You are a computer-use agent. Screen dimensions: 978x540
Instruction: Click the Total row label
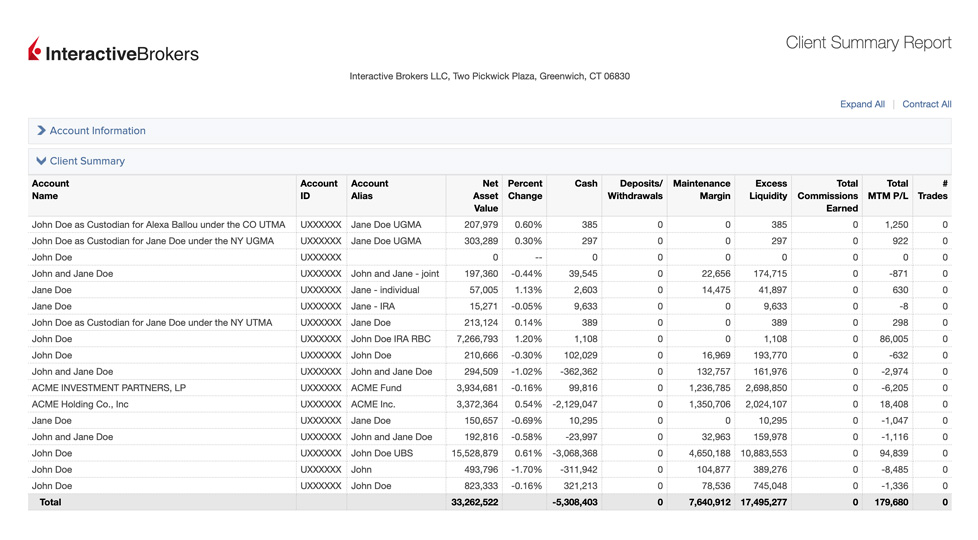point(50,502)
